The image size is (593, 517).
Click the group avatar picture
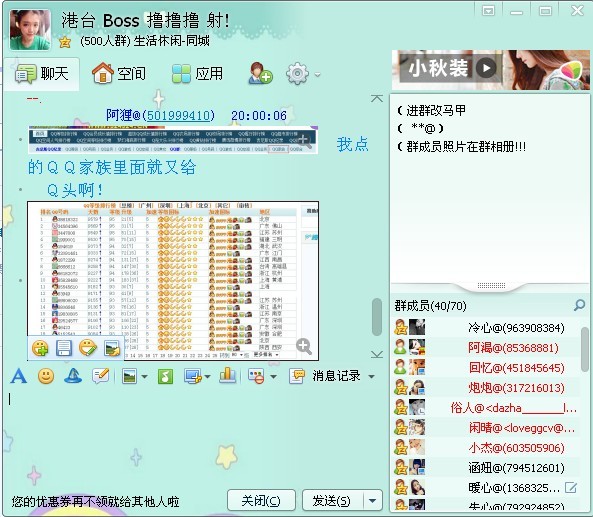30,29
